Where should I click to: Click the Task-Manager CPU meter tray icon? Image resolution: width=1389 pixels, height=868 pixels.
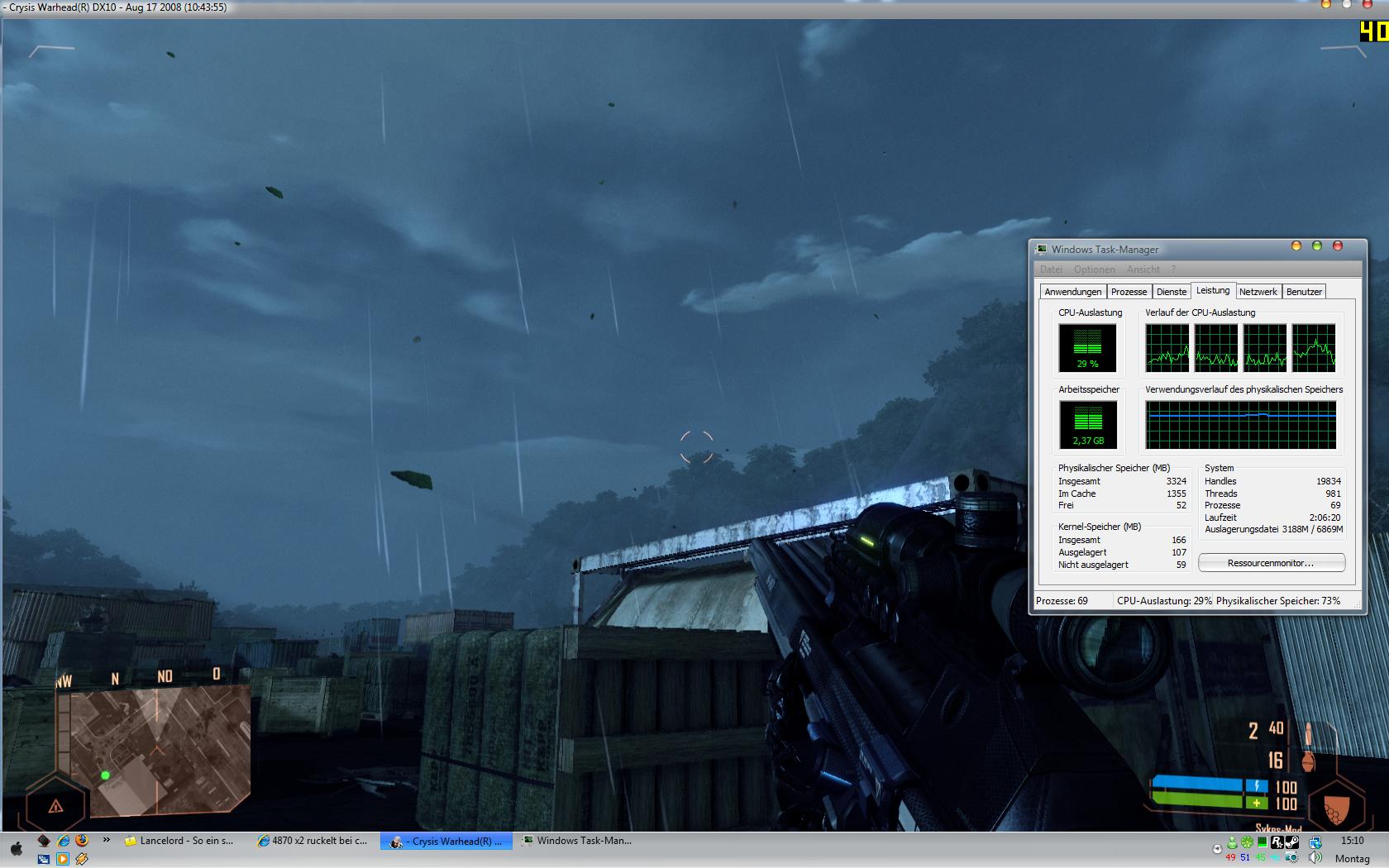[x=1263, y=842]
